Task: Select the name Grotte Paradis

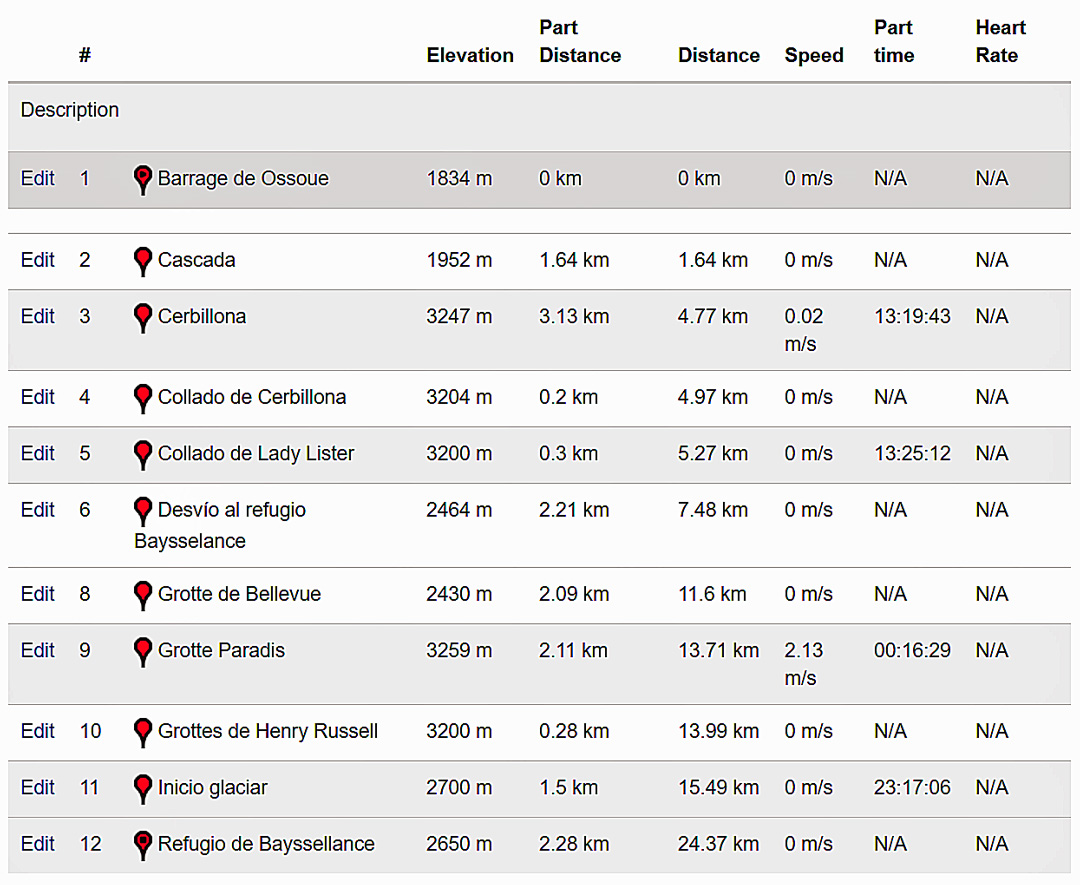Action: pos(221,650)
